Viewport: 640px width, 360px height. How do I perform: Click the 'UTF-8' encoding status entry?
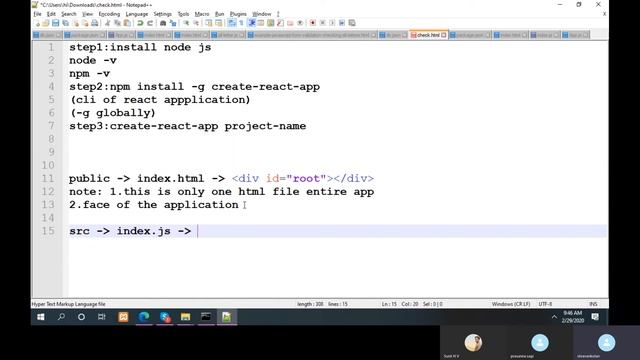(545, 304)
